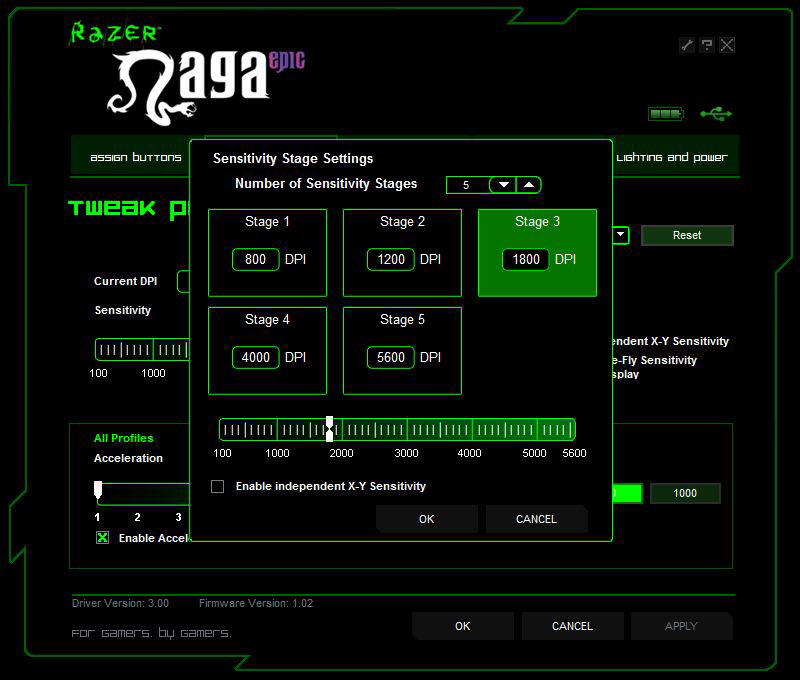Click the Reset button
Screen dimensions: 800x680
pyautogui.click(x=687, y=235)
